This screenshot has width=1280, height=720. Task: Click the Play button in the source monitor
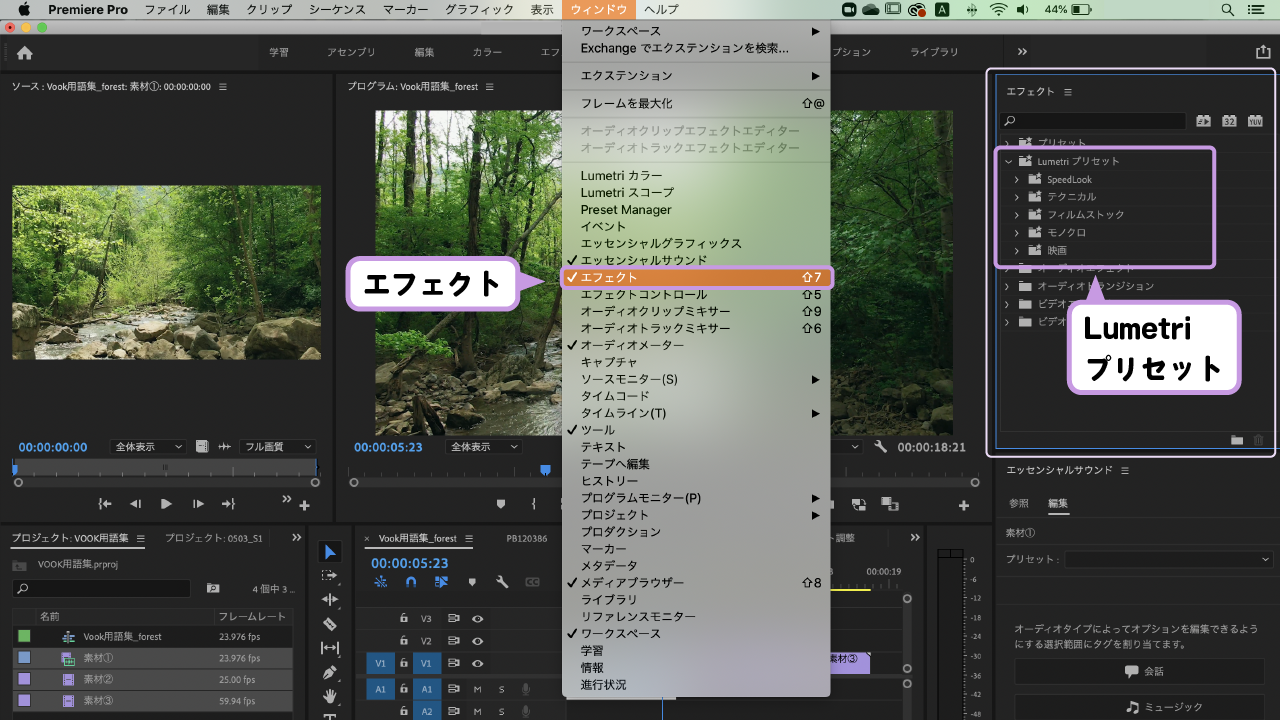165,504
